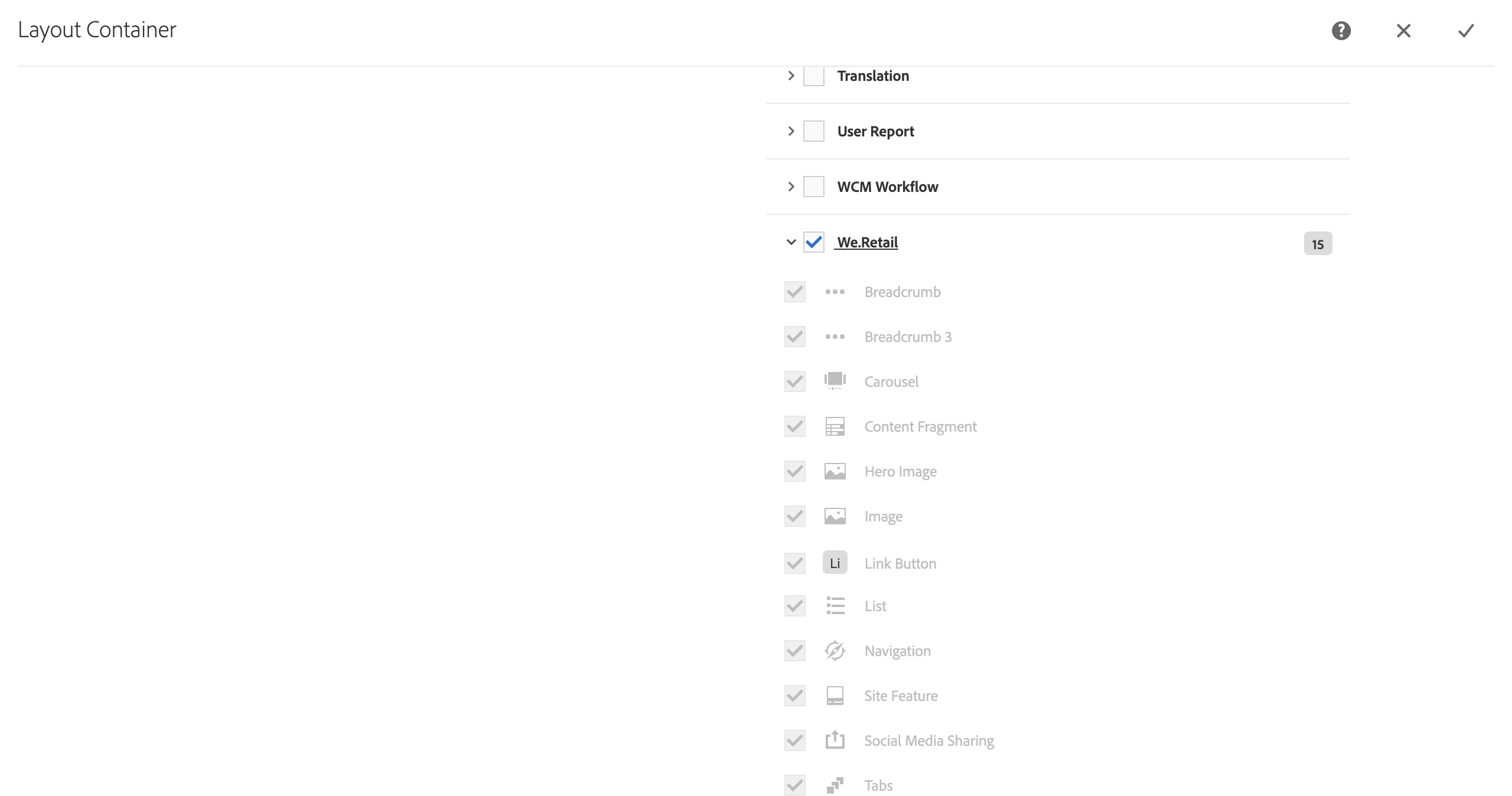This screenshot has height=796, width=1512.
Task: Confirm dialog with the Done checkmark icon
Action: (1466, 31)
